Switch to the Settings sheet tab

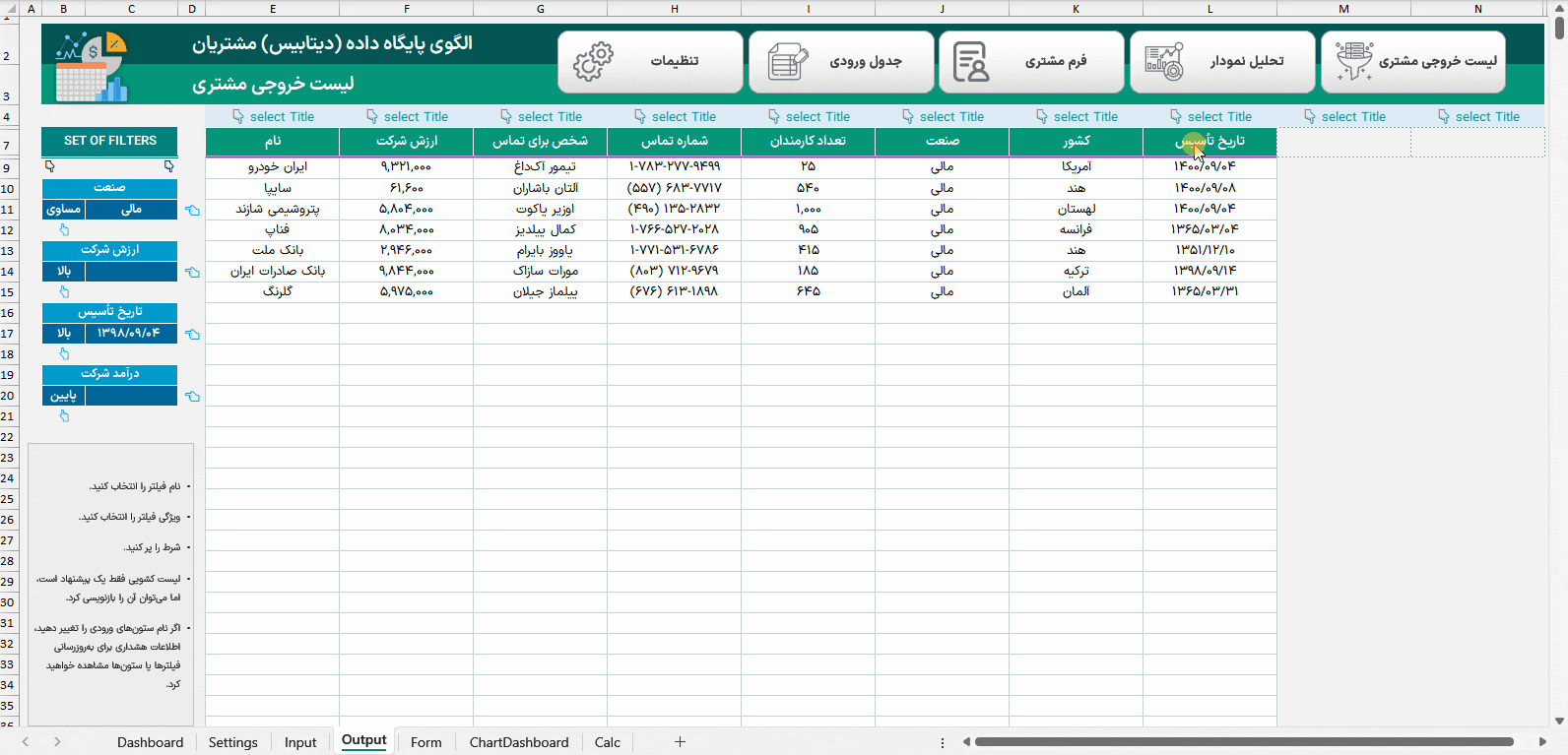(233, 742)
